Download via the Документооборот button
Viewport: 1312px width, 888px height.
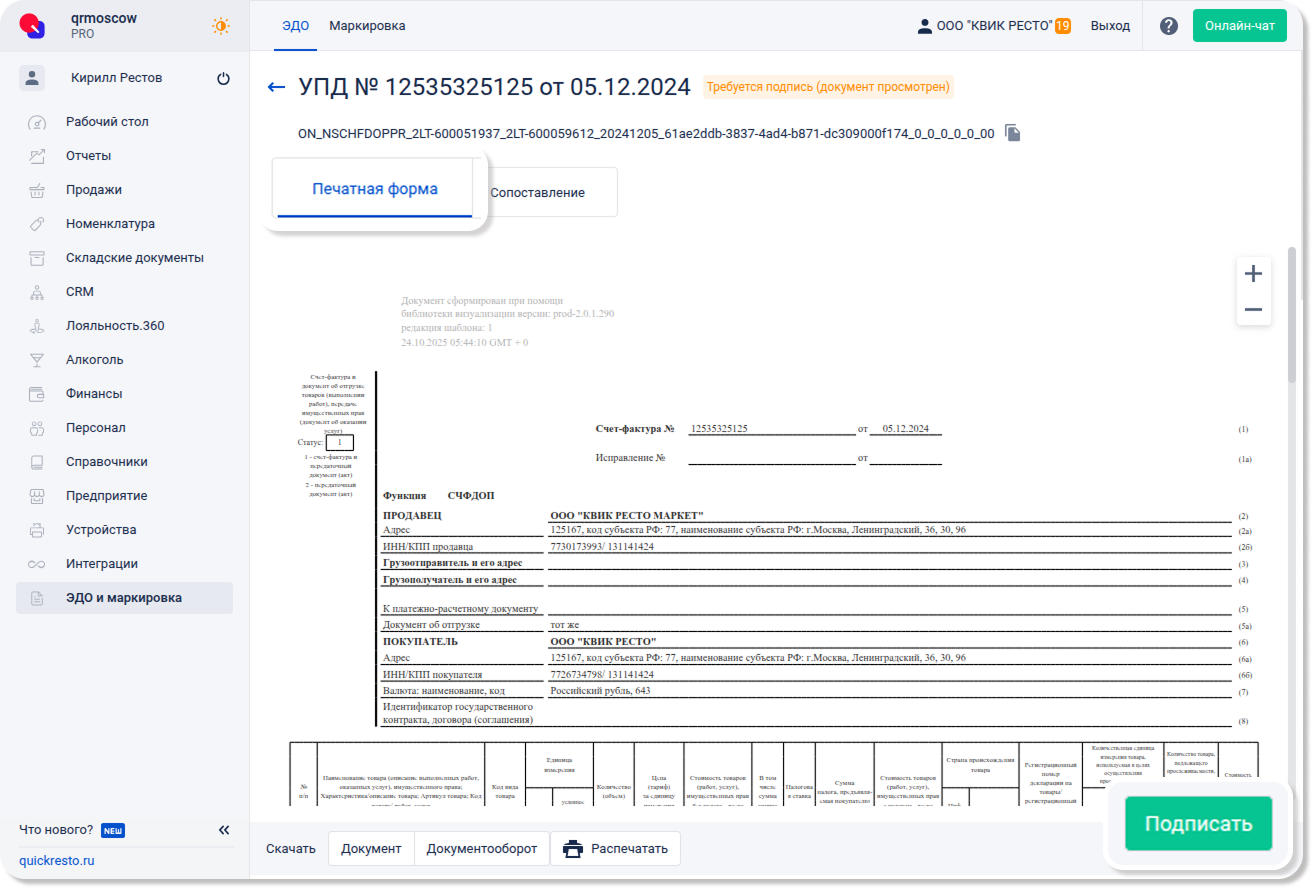482,849
